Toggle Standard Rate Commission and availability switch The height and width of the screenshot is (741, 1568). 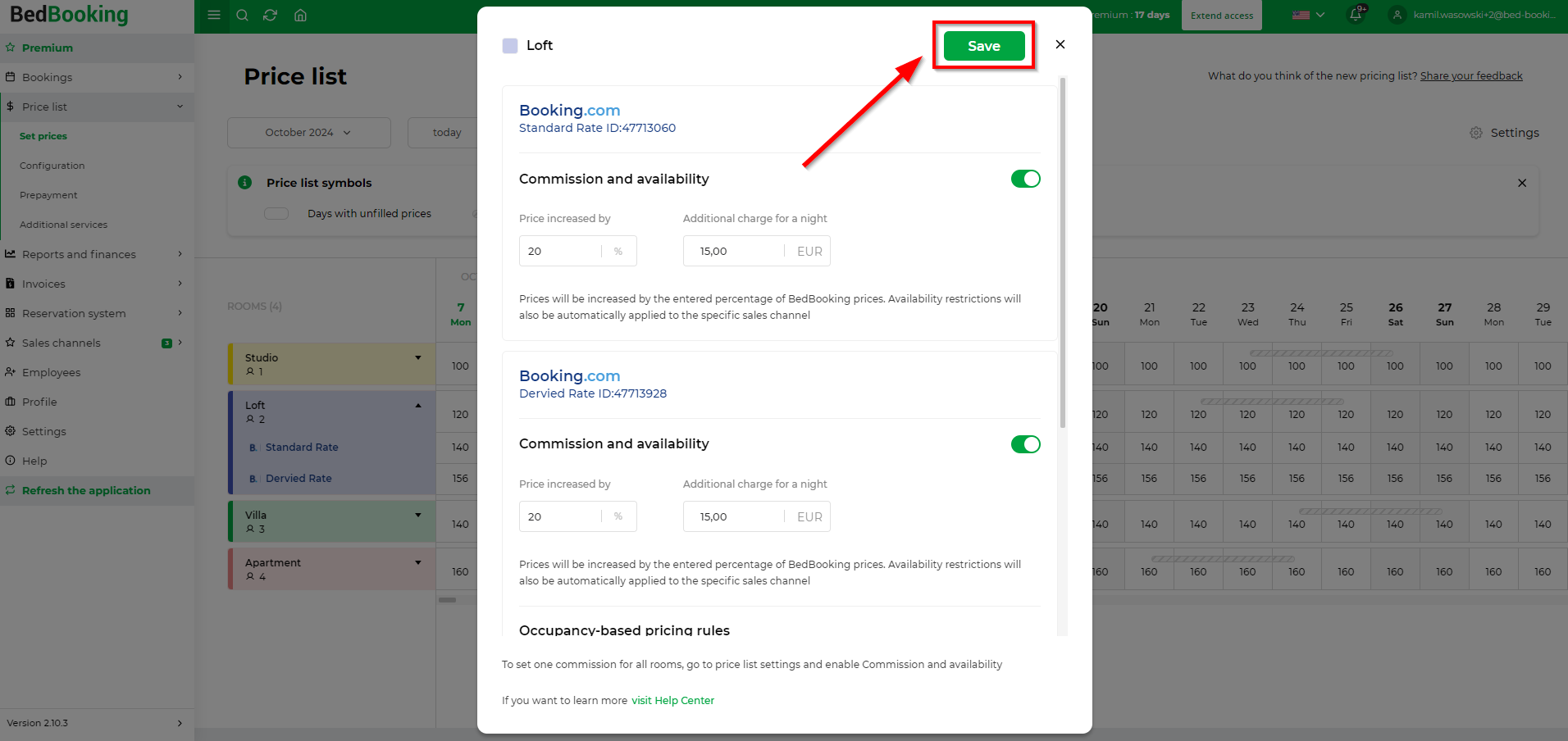coord(1025,179)
